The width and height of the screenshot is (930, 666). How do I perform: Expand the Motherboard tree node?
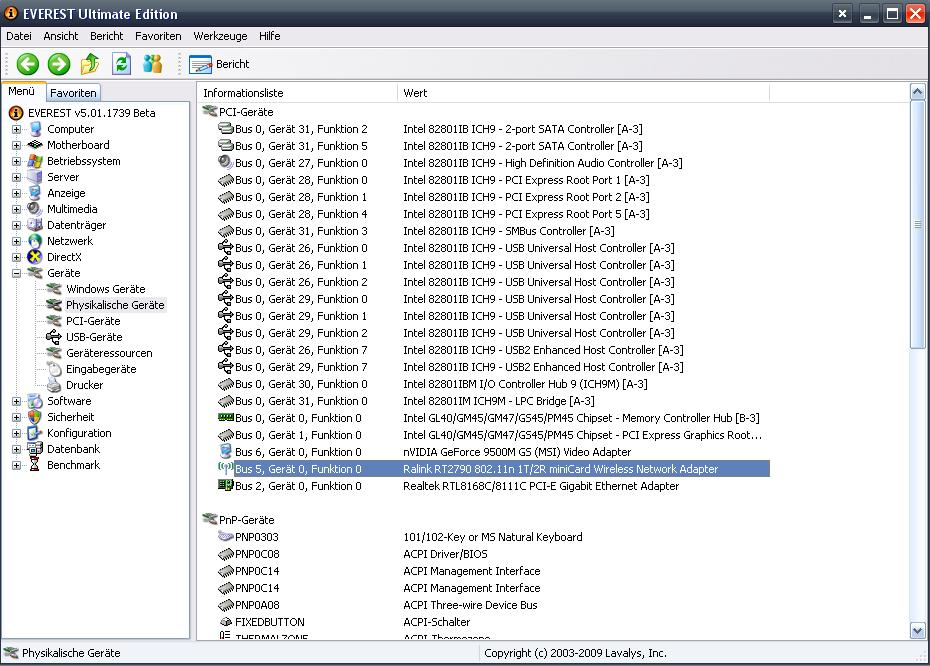(17, 145)
